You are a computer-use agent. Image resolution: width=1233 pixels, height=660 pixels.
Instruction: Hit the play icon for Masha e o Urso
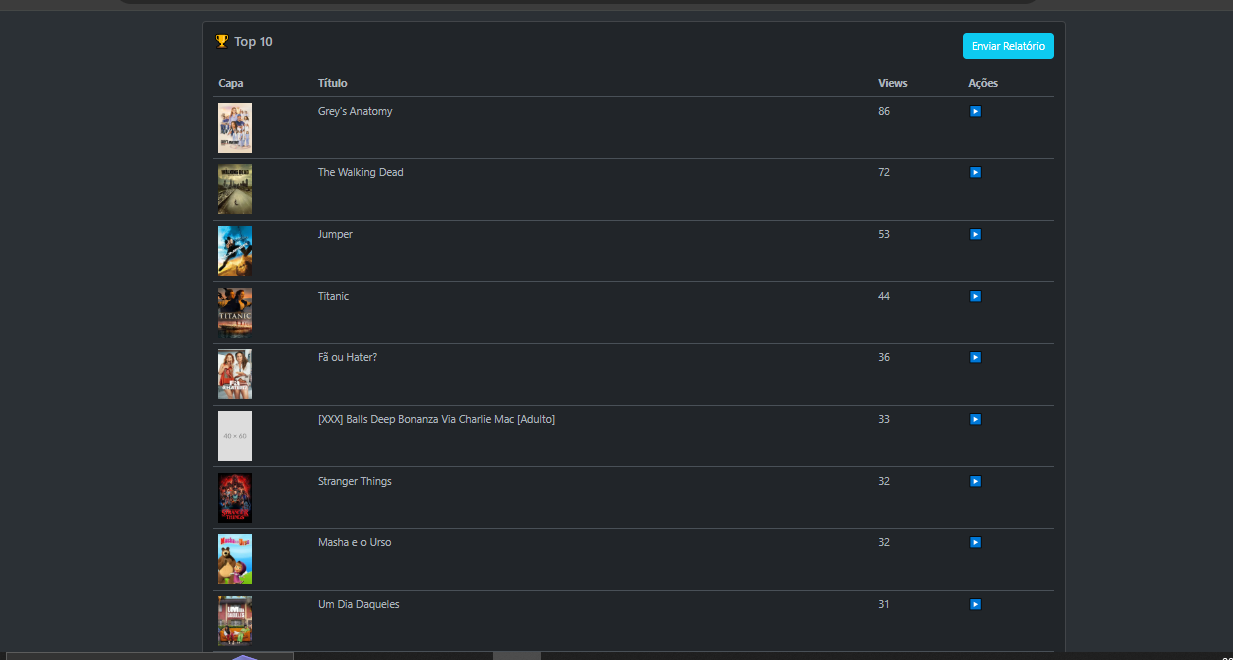[975, 543]
